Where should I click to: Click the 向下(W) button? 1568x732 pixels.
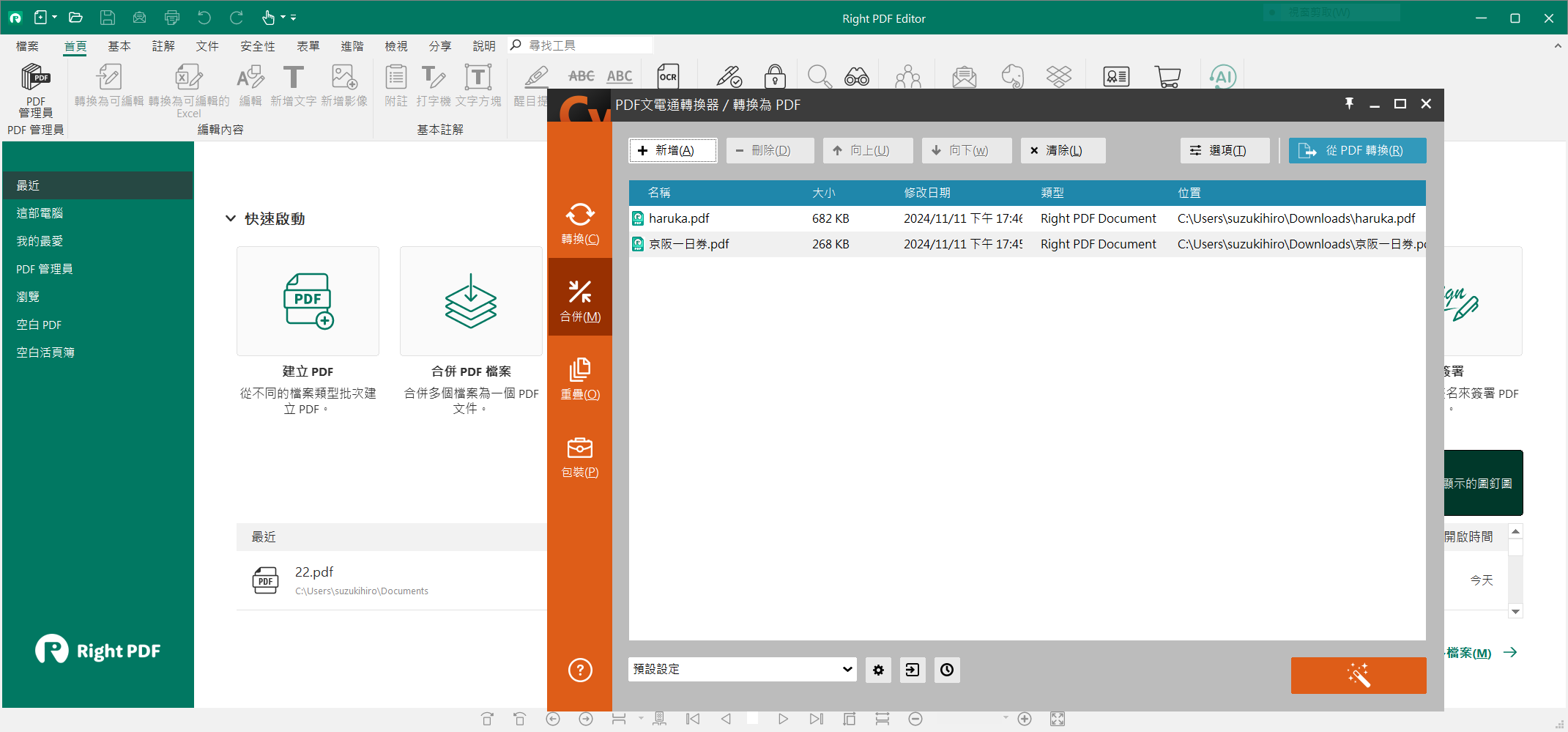[x=967, y=150]
